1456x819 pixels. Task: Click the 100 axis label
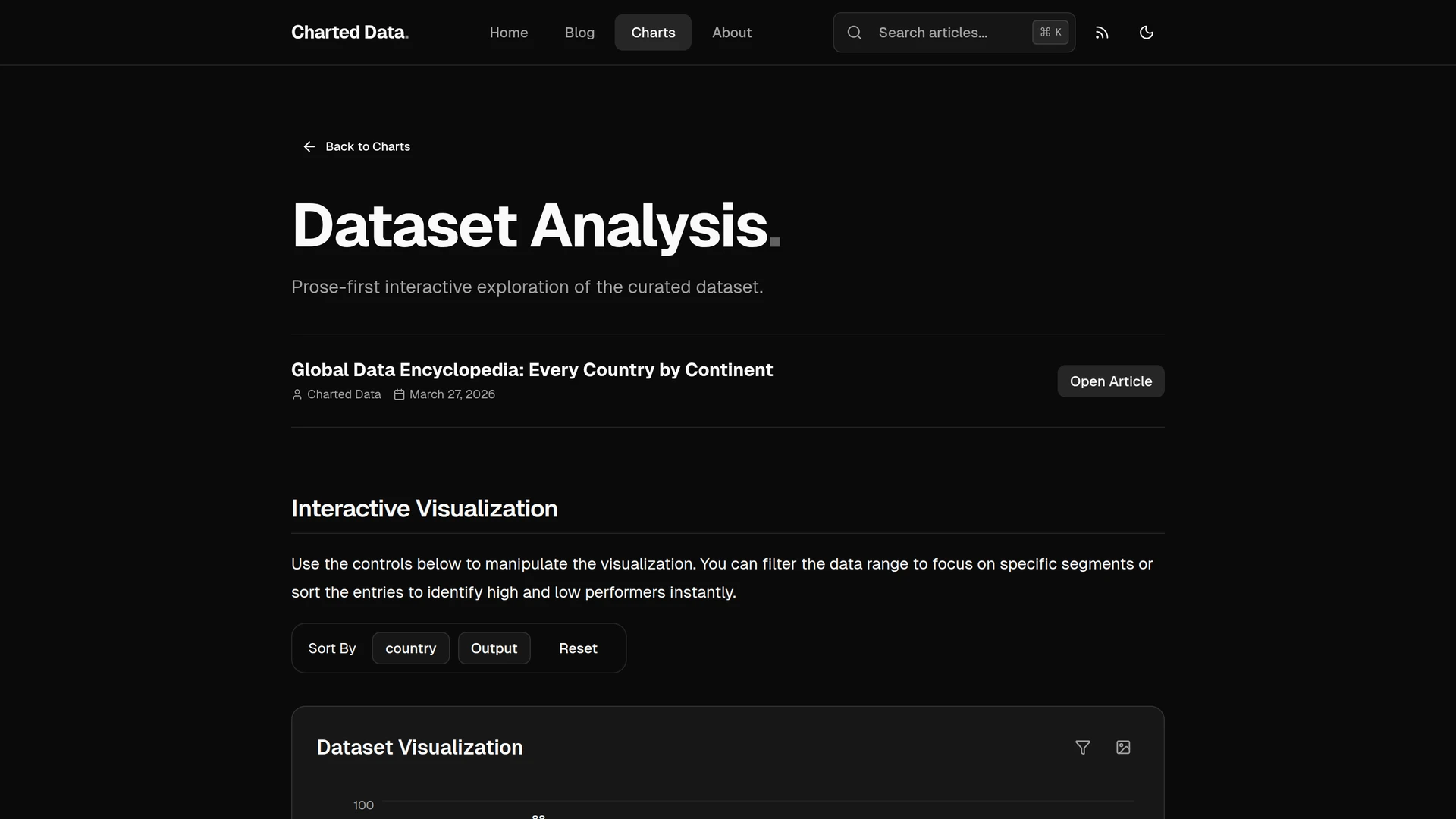tap(363, 805)
